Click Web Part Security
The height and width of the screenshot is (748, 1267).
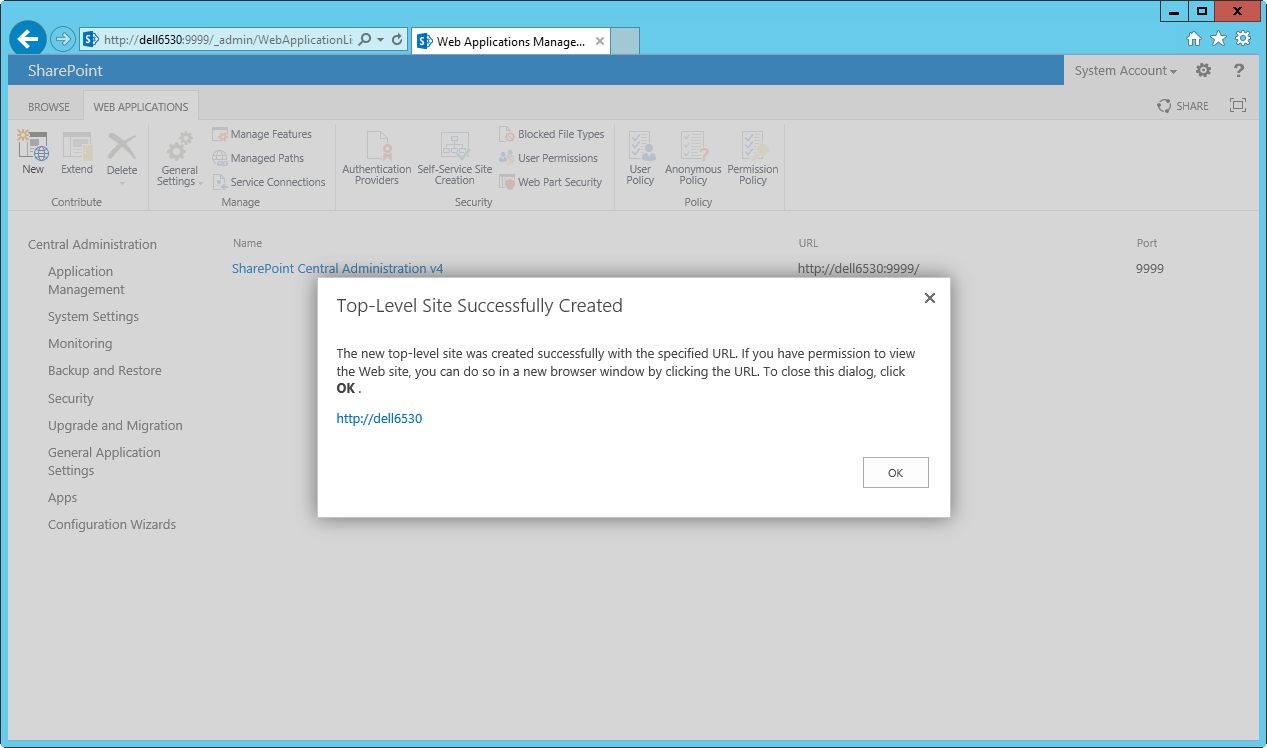pyautogui.click(x=551, y=182)
